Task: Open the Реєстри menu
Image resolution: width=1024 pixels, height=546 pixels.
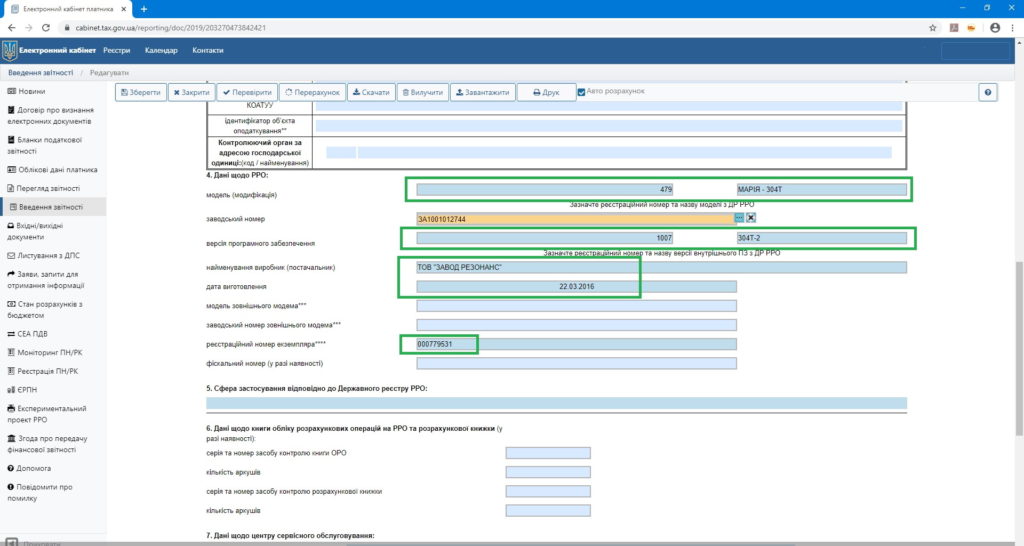Action: click(116, 50)
